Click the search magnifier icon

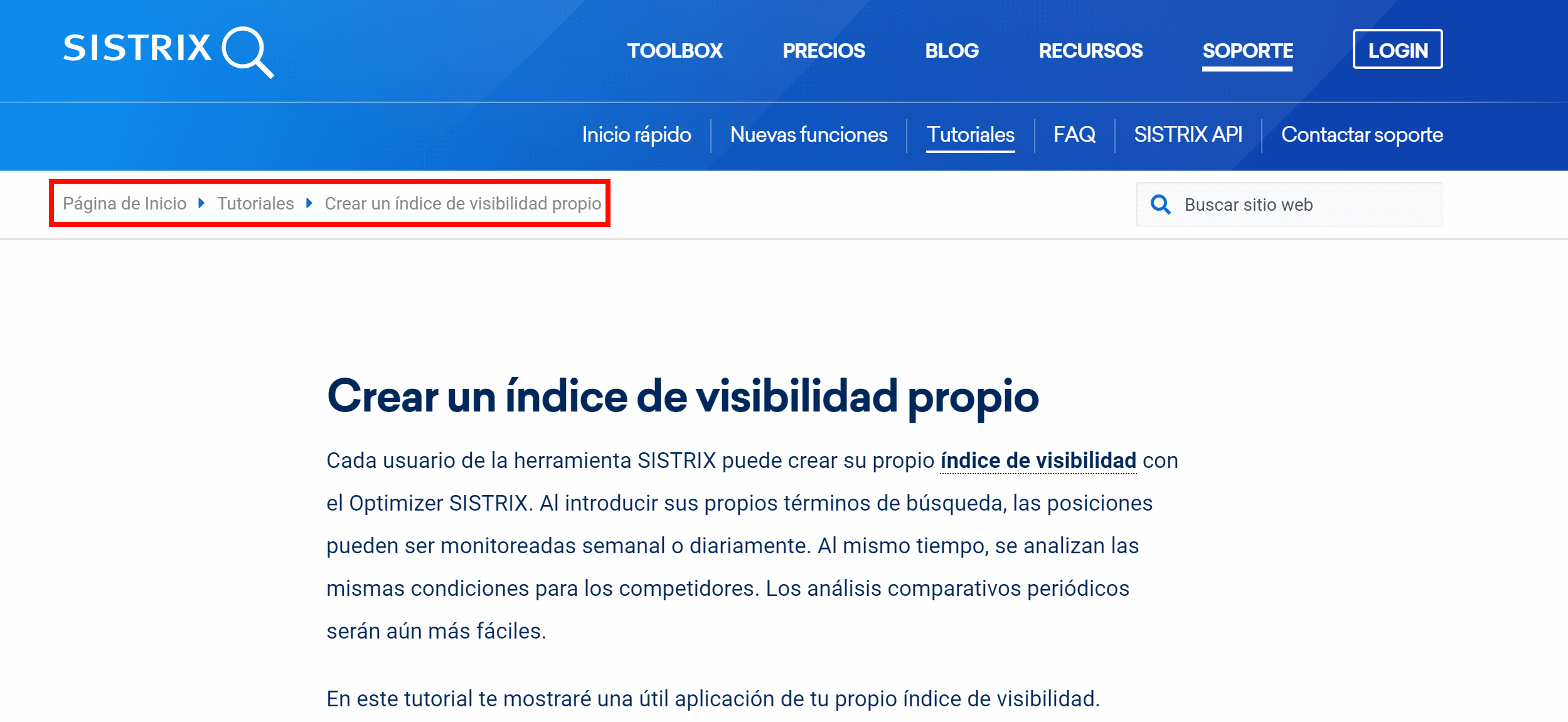(x=1160, y=204)
